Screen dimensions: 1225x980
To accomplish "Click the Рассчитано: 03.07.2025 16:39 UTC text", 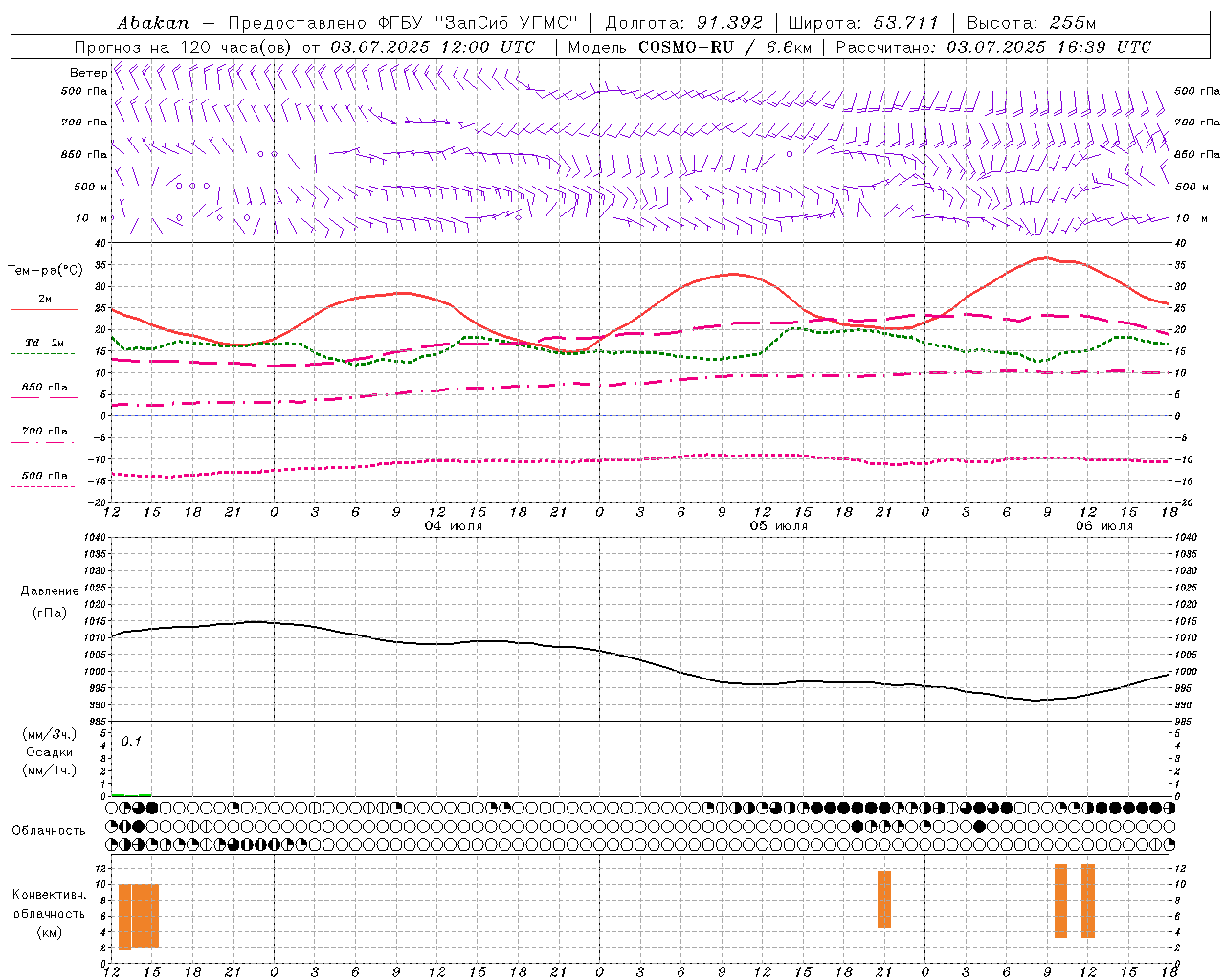I will [994, 47].
